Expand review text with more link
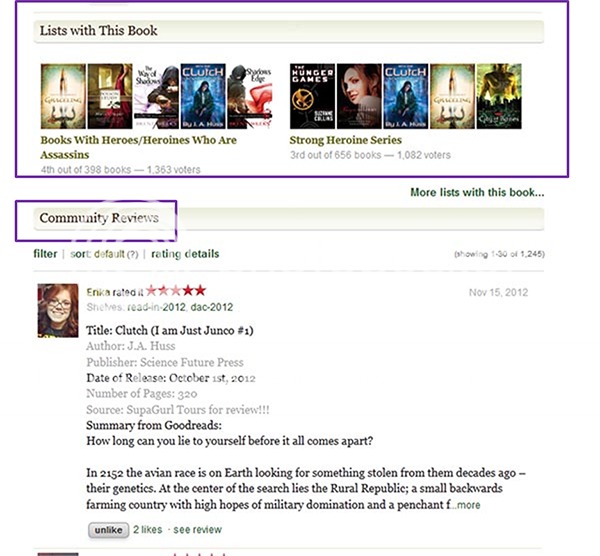 [466, 505]
